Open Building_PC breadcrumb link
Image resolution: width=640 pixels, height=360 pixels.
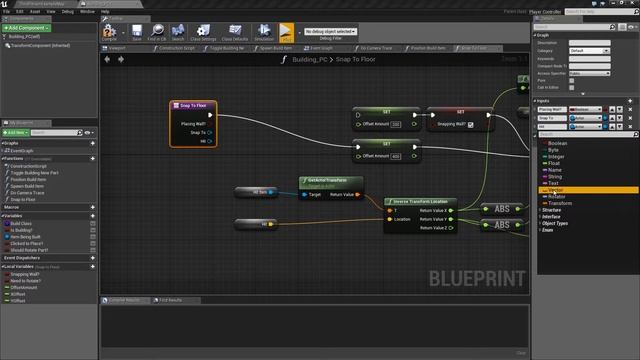coord(310,60)
